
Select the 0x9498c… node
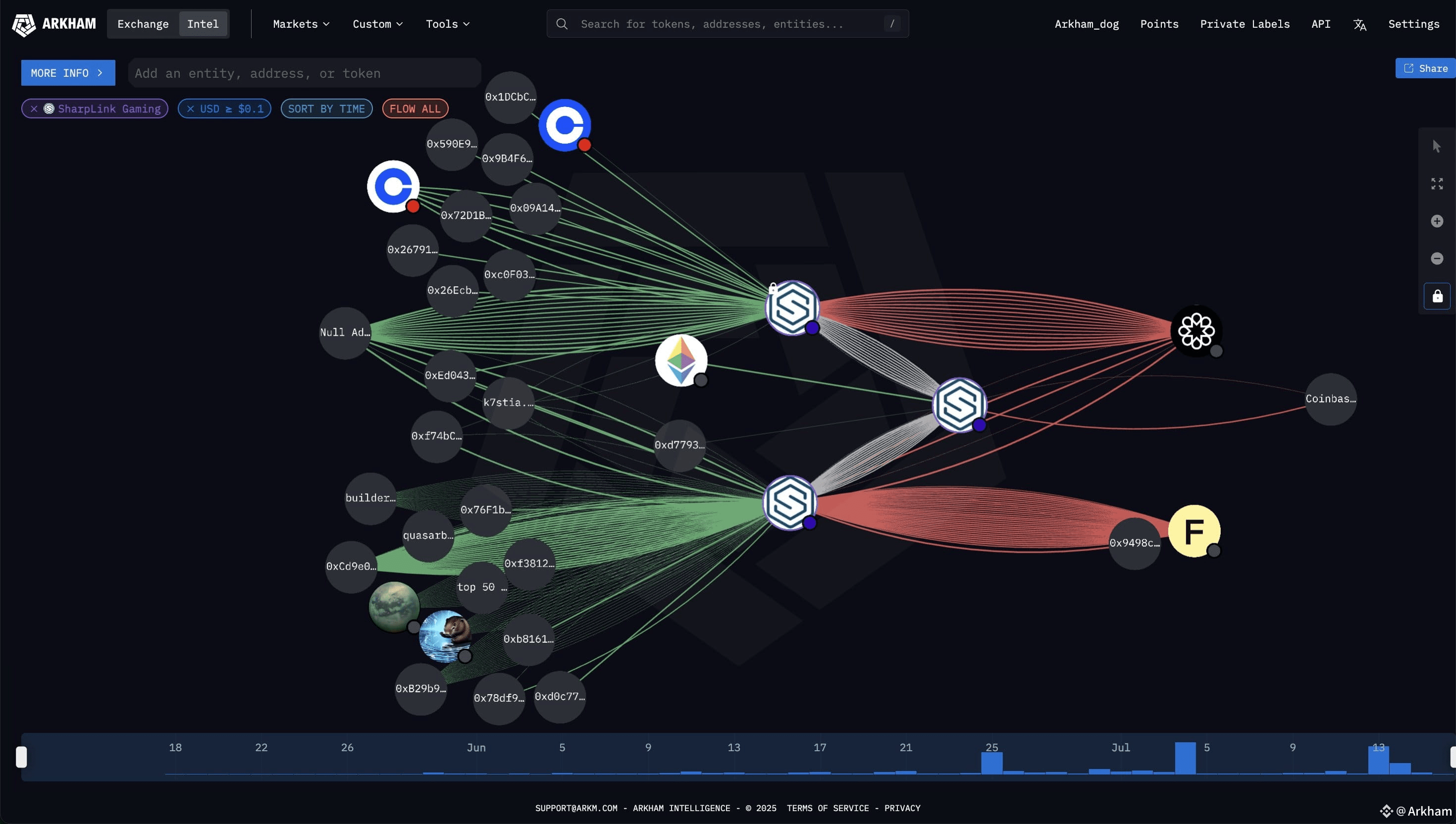point(1135,543)
